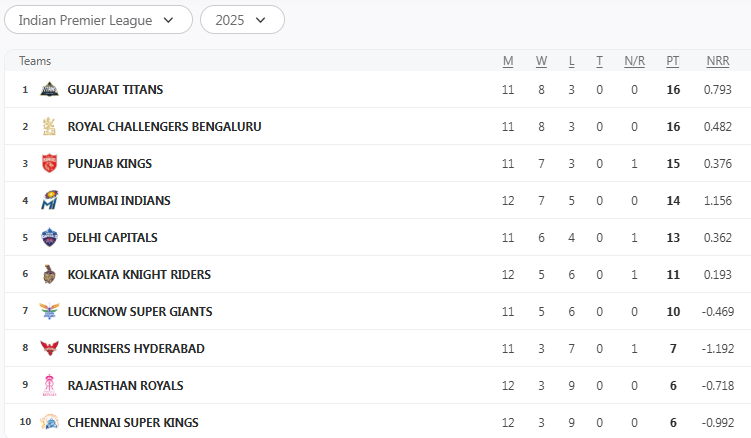Expand the 2025 season dropdown
This screenshot has height=438, width=751.
242,20
